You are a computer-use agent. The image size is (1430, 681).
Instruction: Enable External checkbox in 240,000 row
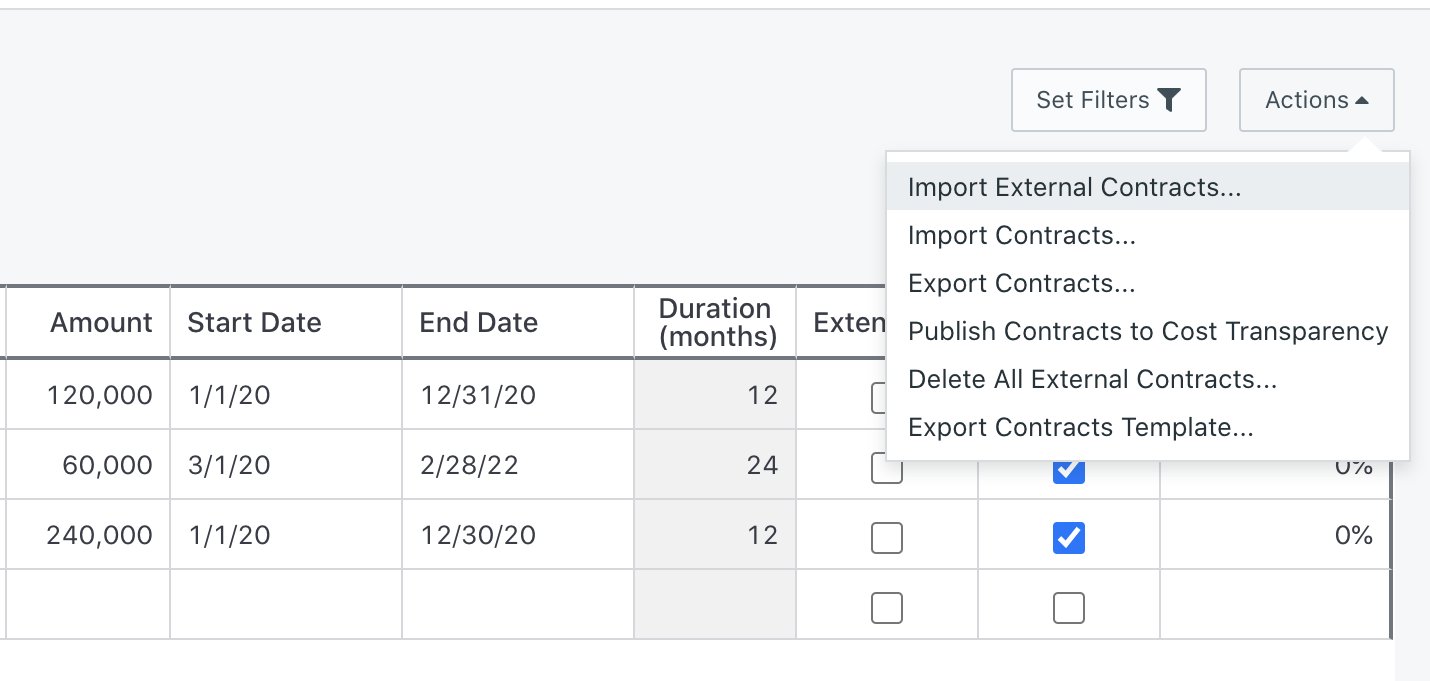(x=887, y=538)
